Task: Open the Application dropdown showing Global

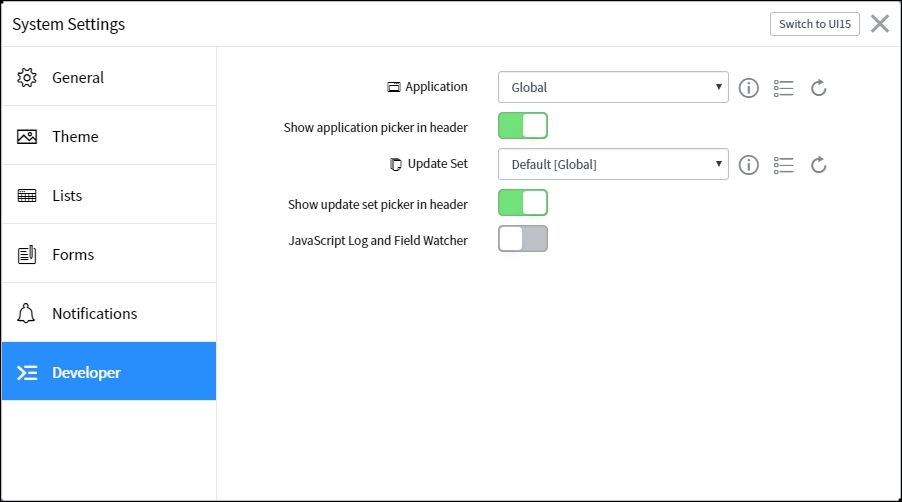Action: pos(613,87)
